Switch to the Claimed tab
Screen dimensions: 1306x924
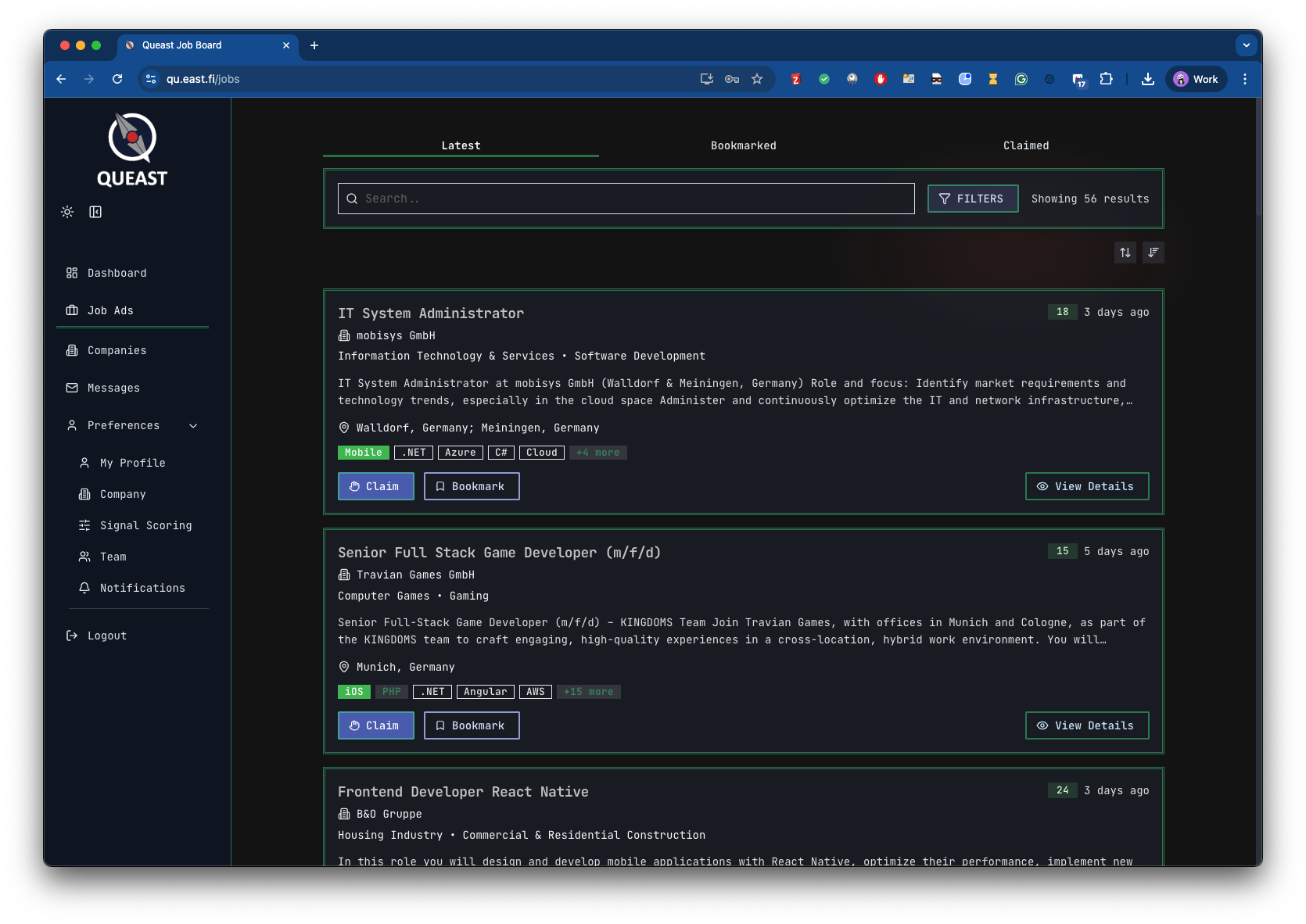click(x=1025, y=145)
